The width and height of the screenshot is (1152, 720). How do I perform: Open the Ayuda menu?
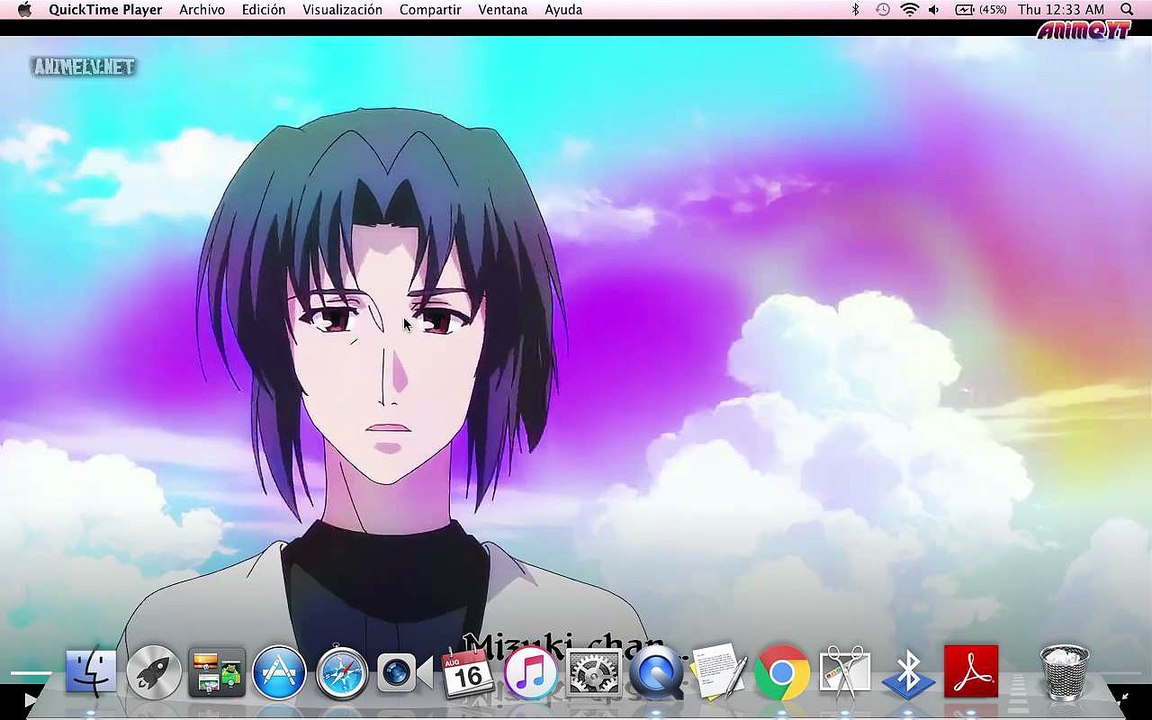(x=564, y=10)
